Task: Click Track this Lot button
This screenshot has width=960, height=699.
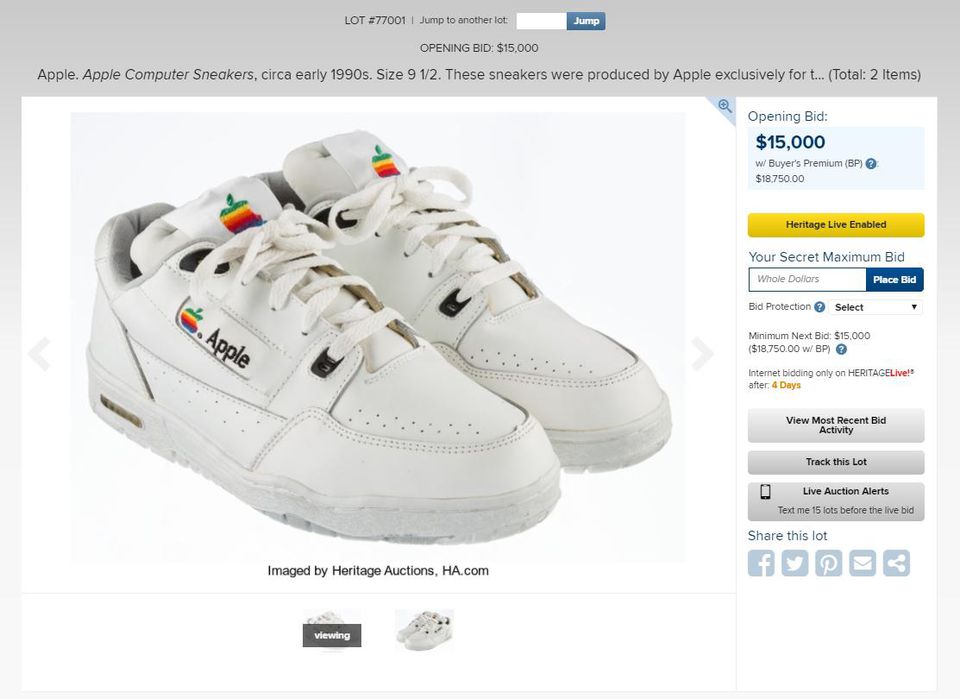Action: click(x=836, y=462)
